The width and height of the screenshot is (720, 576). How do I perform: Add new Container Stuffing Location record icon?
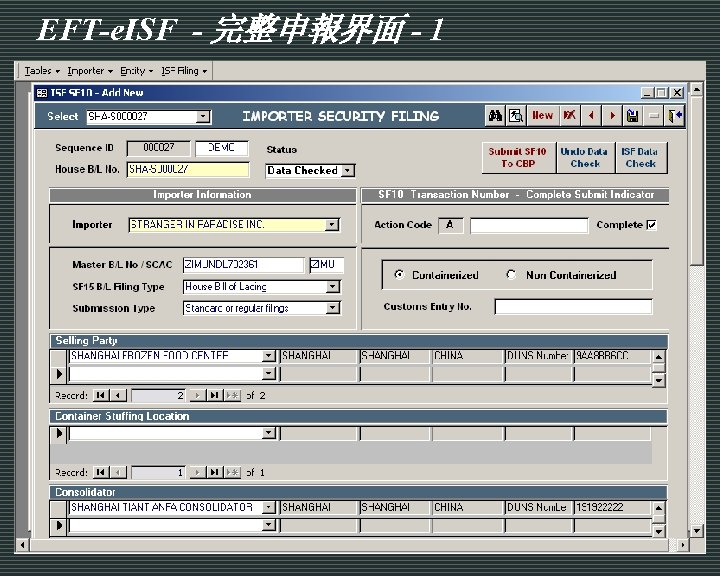coord(232,472)
